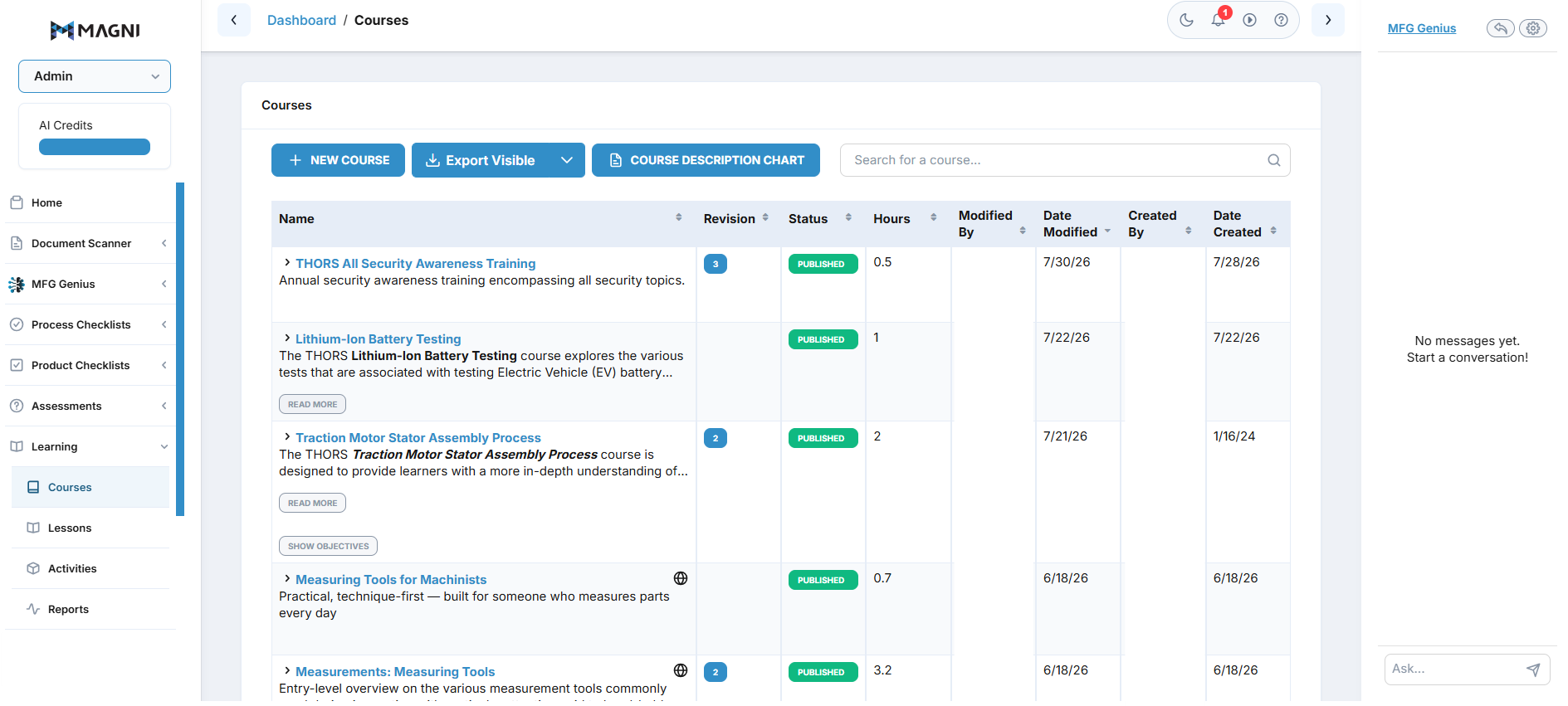
Task: Click PUBLISHED status of Measuring Tools for Machinists
Action: (x=823, y=580)
